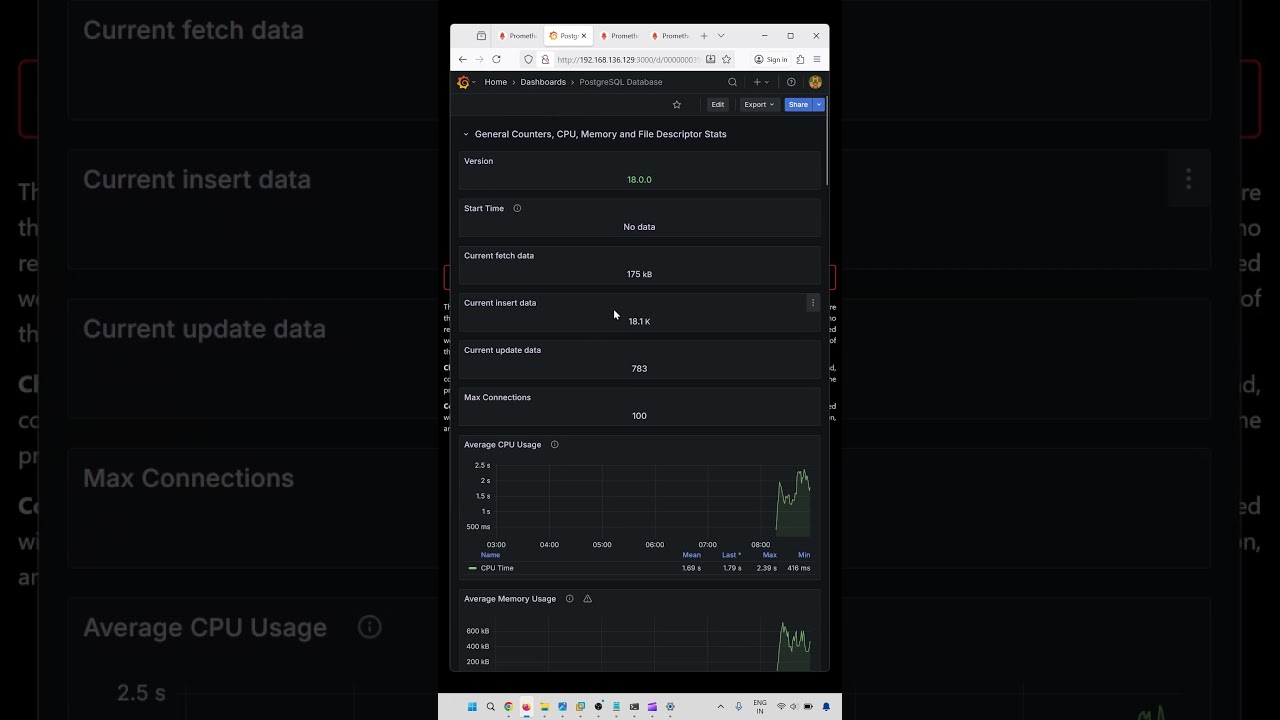Click the 18.0.0 version value
This screenshot has height=720, width=1280.
click(x=639, y=180)
